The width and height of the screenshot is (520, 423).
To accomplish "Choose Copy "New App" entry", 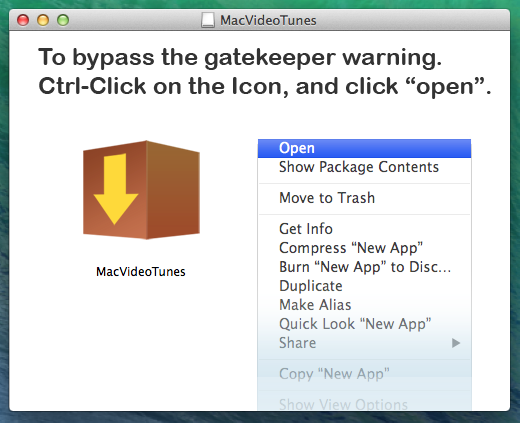I will pos(364,374).
